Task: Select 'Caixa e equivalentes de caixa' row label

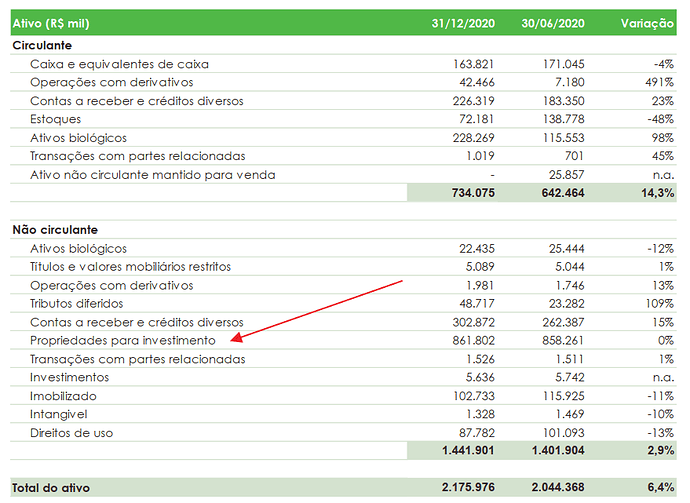Action: (119, 64)
